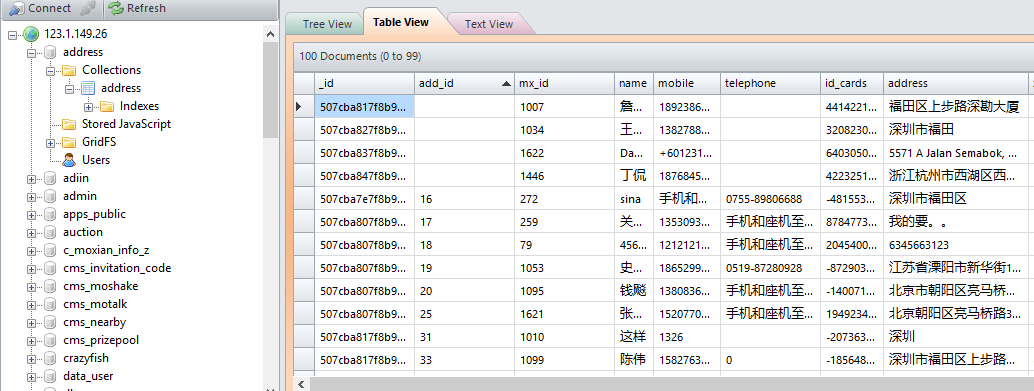Click the cms_moshake database icon
1034x391 pixels.
(49, 287)
